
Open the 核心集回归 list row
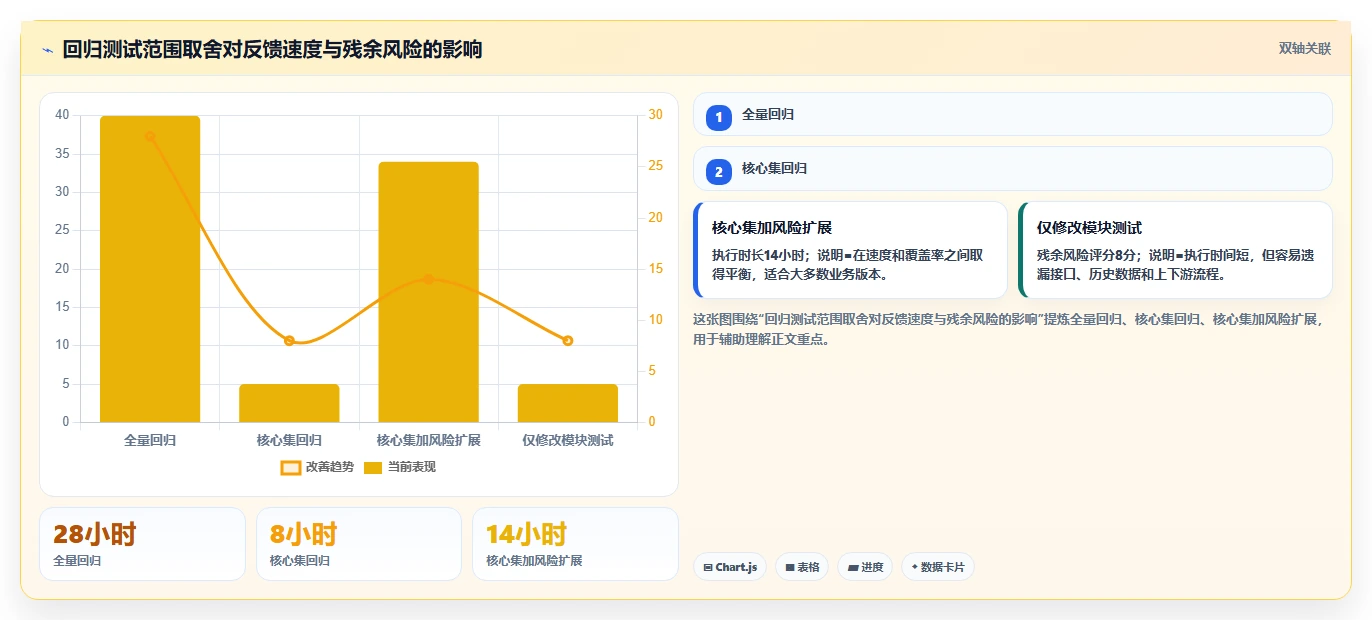coord(1012,168)
